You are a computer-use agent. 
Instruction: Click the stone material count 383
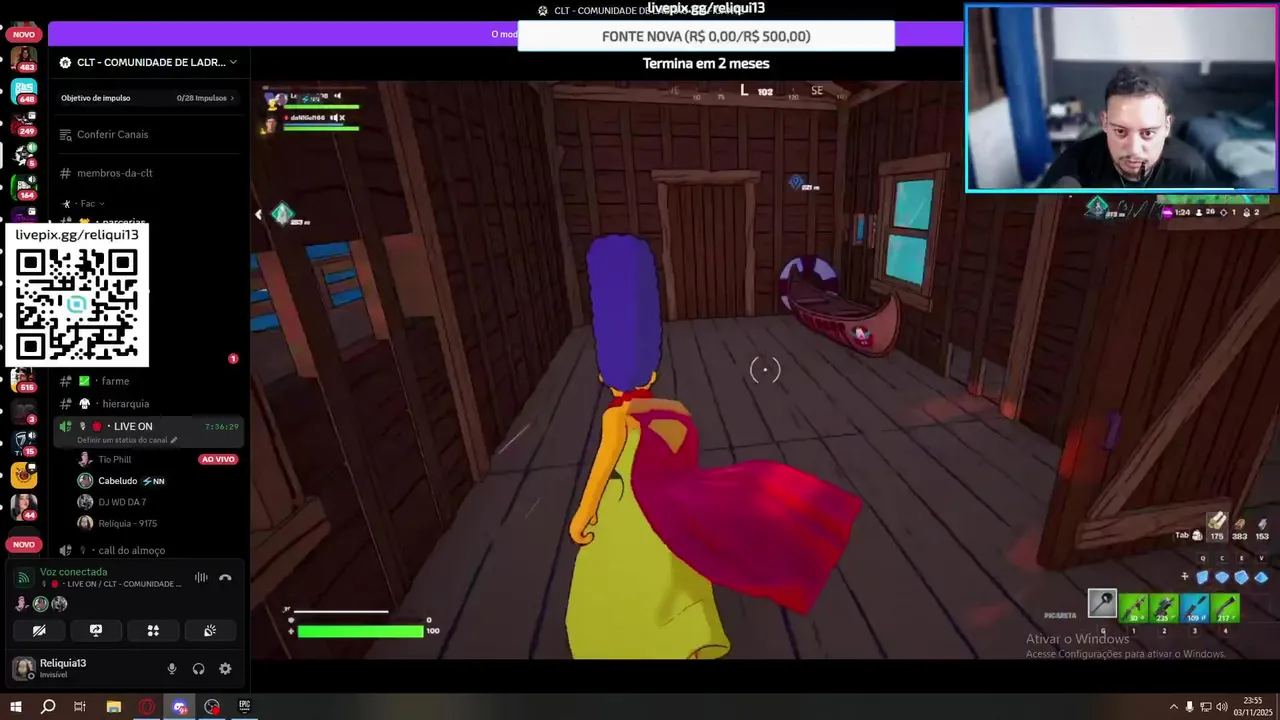pyautogui.click(x=1240, y=528)
